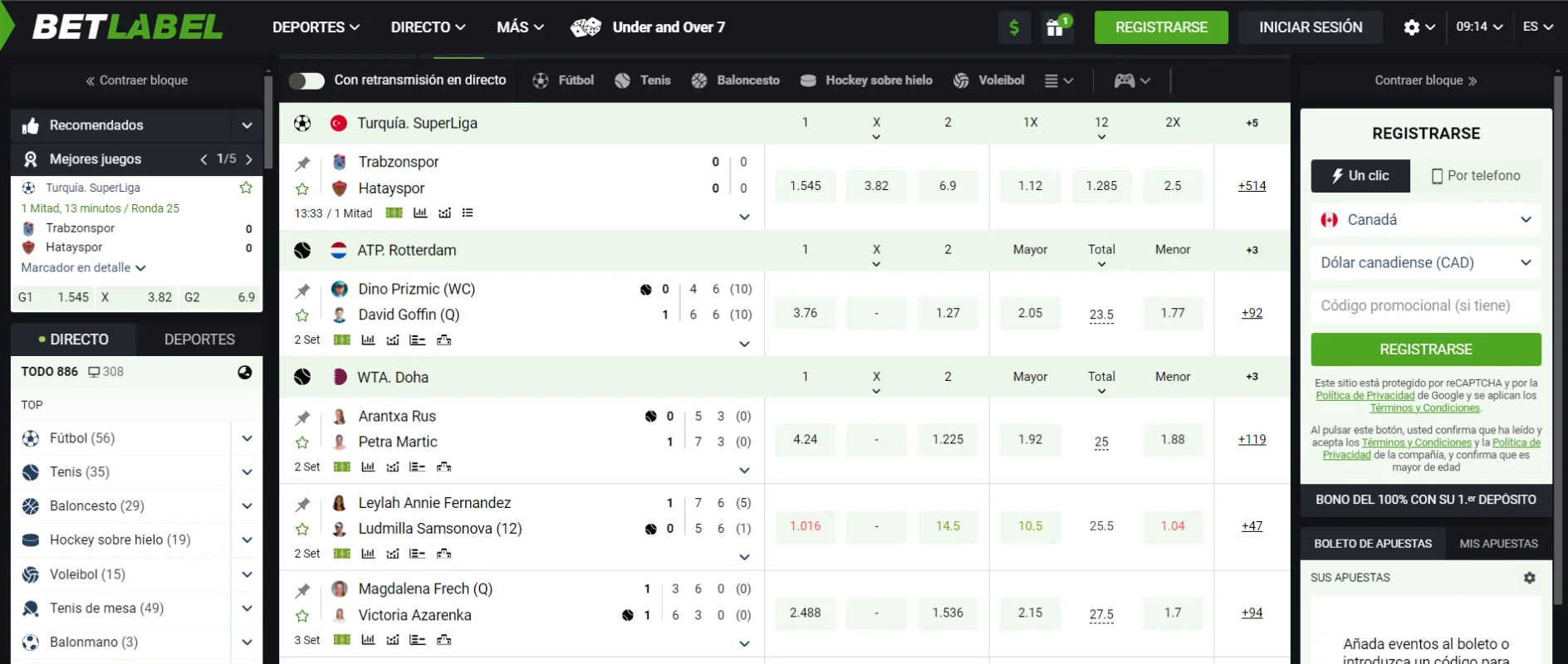This screenshot has height=664, width=1568.
Task: Select Hockey sobre hielo filter in top bar
Action: click(x=866, y=81)
